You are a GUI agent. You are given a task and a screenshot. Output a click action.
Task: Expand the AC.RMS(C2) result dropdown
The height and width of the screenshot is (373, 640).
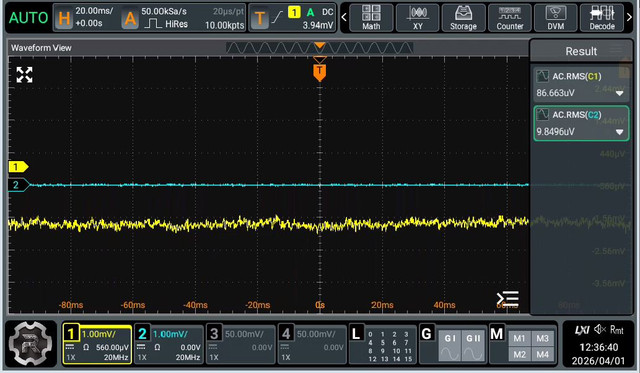click(620, 132)
